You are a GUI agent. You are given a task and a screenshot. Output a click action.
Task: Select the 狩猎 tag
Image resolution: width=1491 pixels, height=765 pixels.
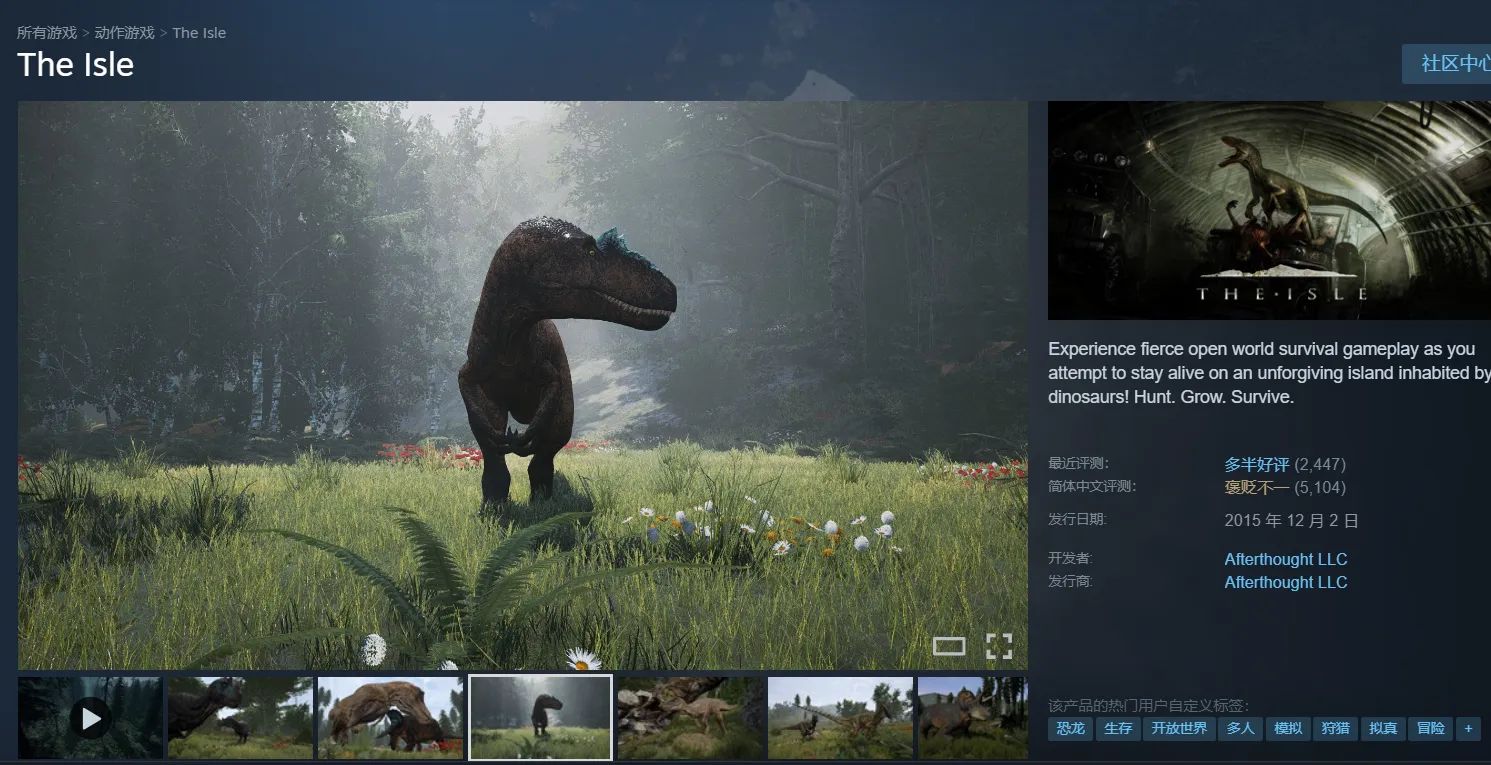[x=1336, y=729]
